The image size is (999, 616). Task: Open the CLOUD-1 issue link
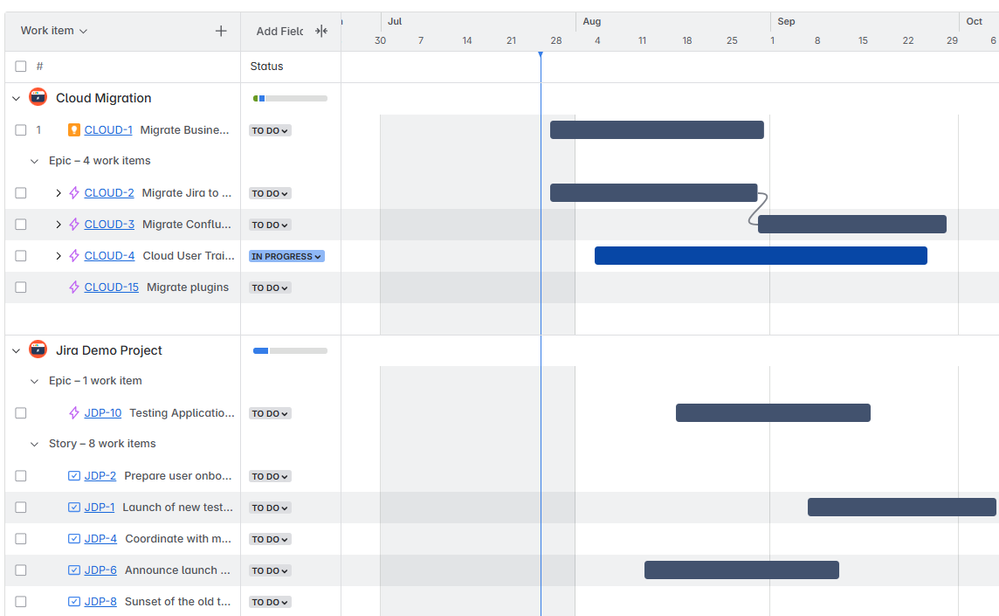(108, 130)
